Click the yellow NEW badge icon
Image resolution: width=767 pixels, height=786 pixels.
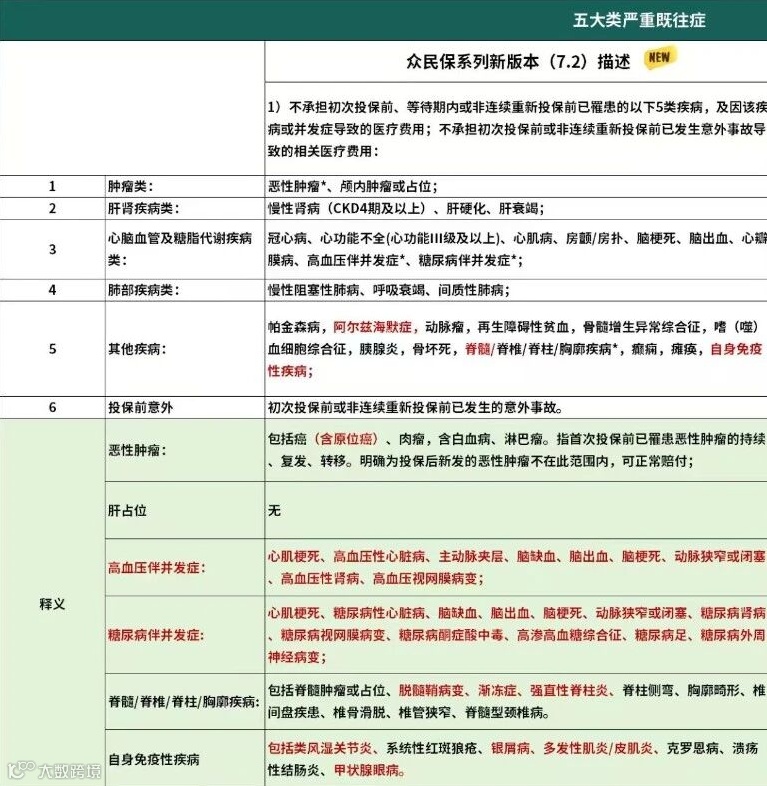point(660,57)
